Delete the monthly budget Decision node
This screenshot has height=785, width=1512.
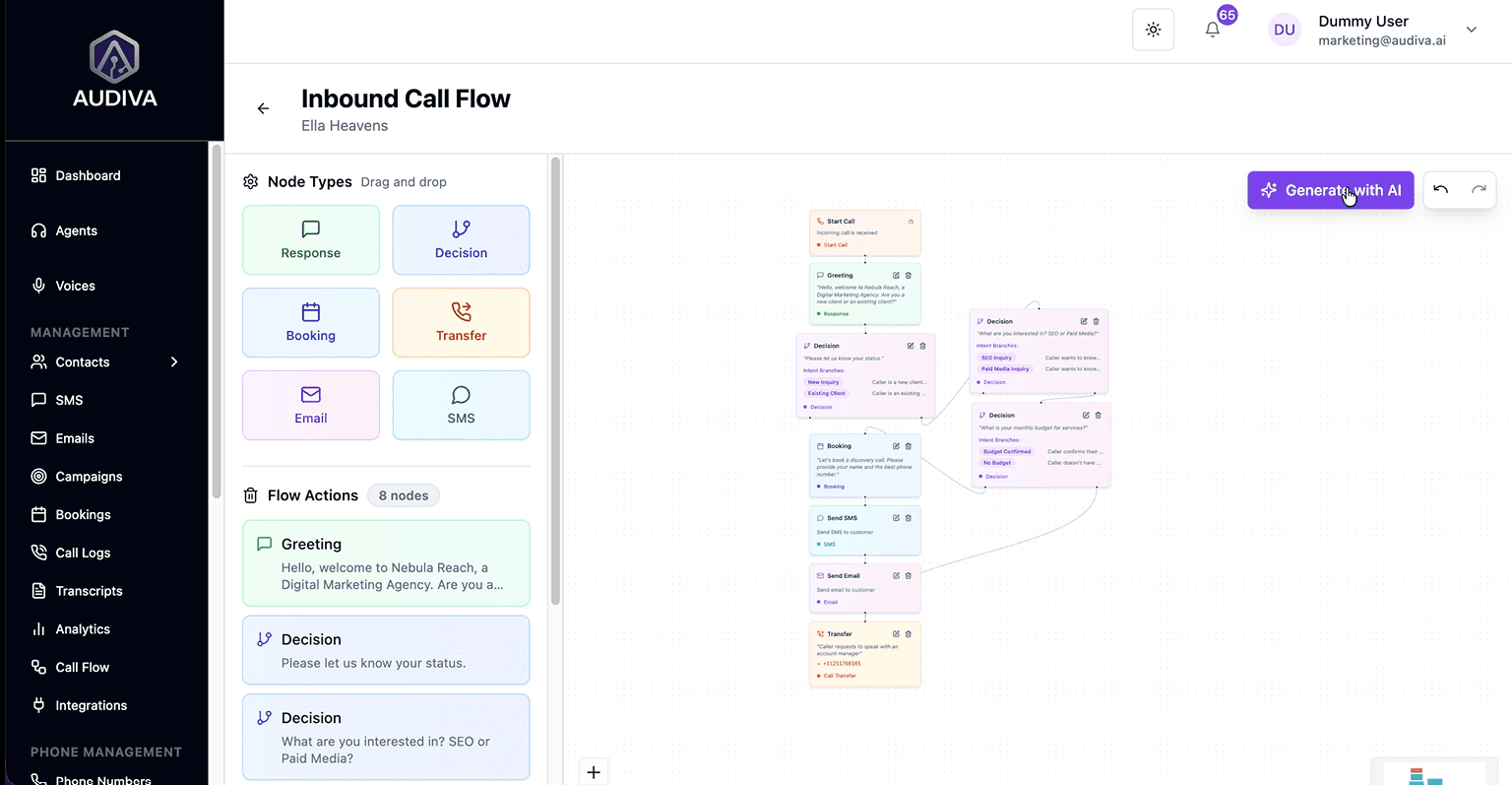(x=1098, y=415)
